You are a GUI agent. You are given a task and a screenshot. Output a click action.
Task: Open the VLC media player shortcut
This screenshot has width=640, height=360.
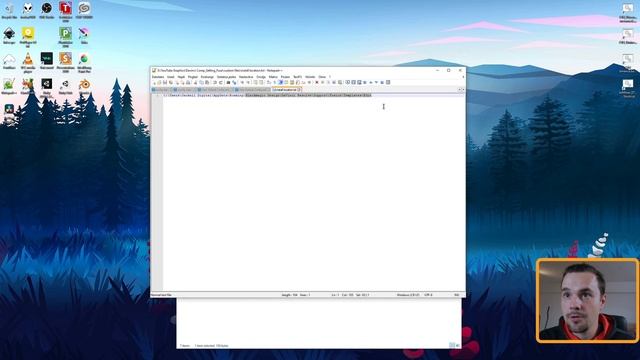click(x=28, y=62)
